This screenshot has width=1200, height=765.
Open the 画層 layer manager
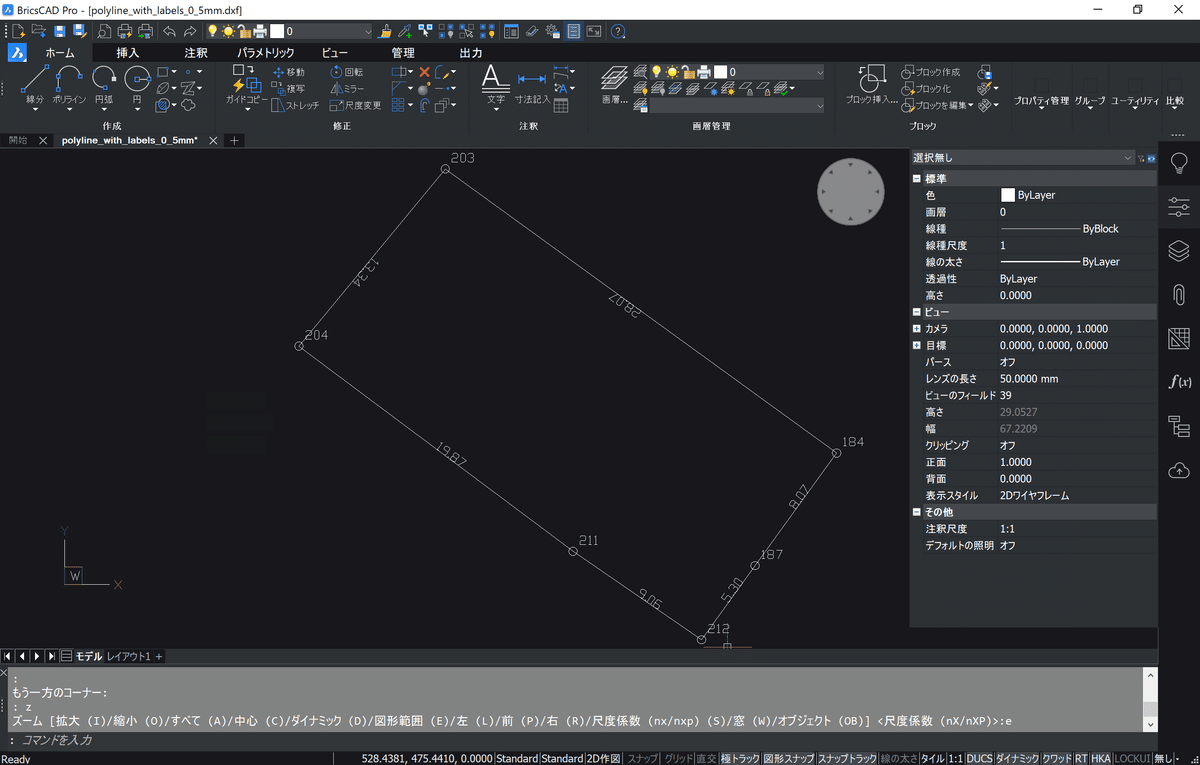[x=614, y=85]
